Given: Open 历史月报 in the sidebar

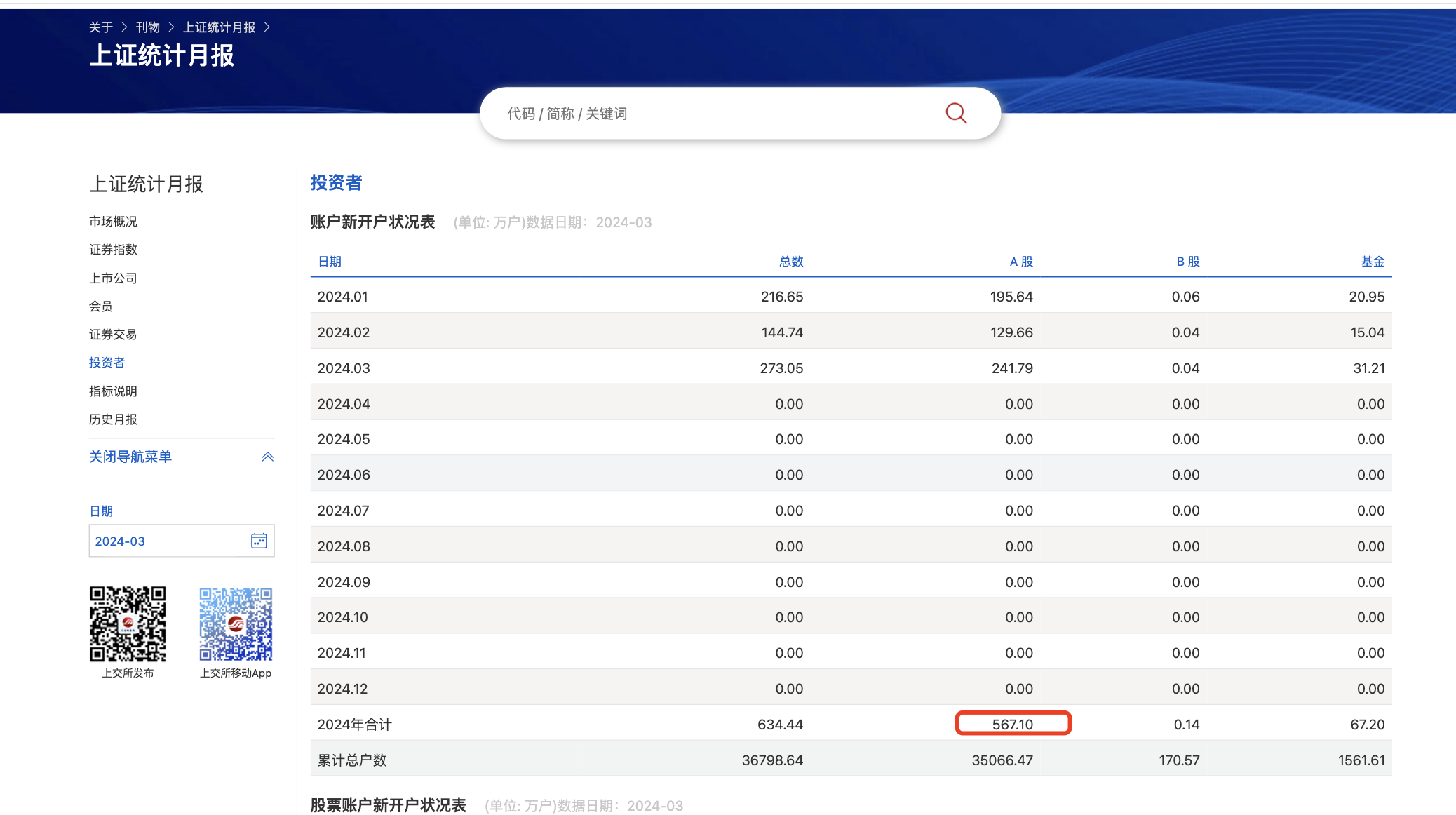Looking at the screenshot, I should tap(113, 419).
